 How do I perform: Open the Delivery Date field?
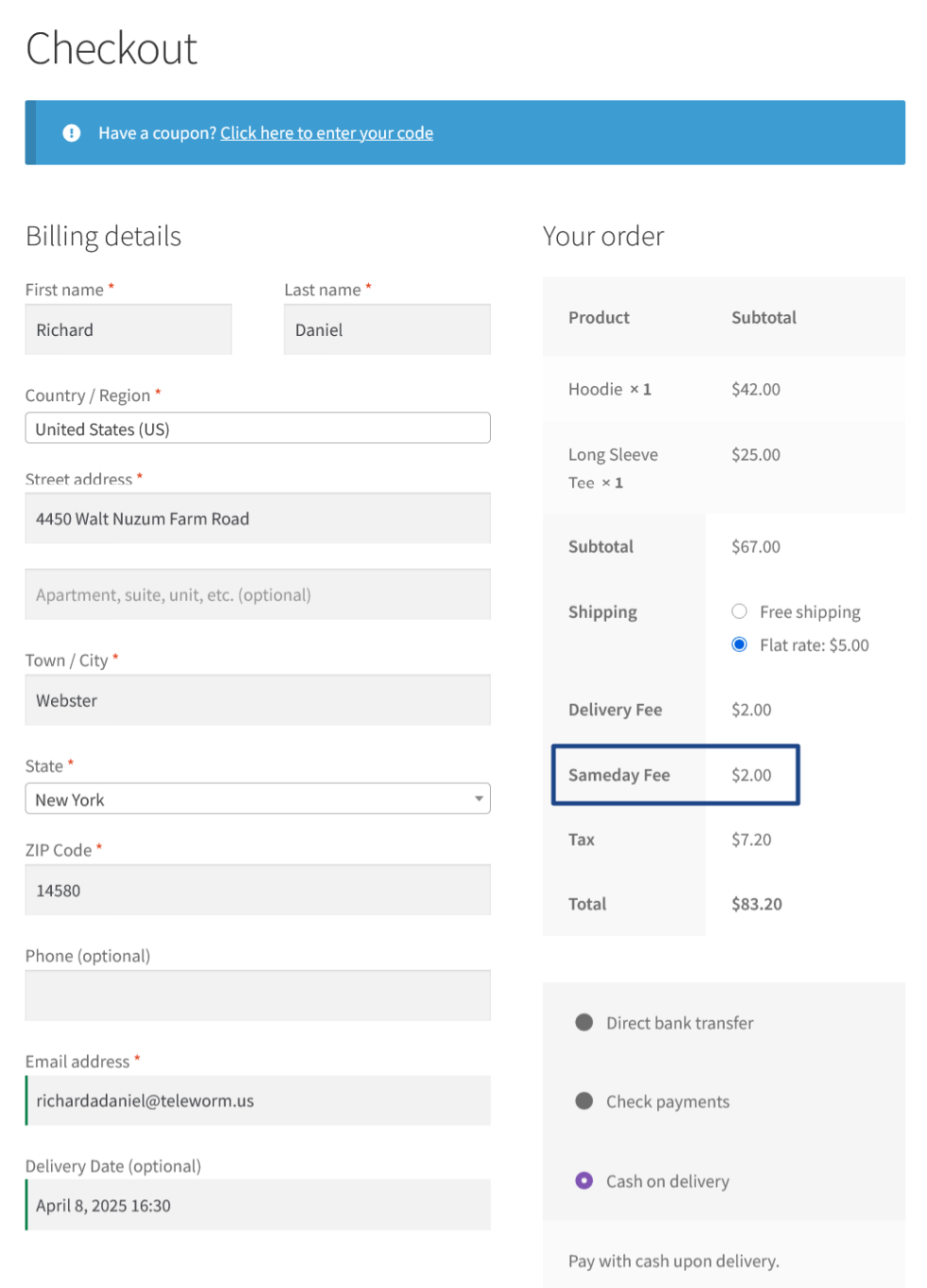coord(257,1206)
